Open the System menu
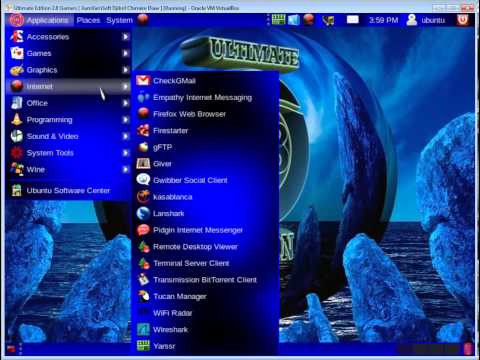 pyautogui.click(x=119, y=20)
